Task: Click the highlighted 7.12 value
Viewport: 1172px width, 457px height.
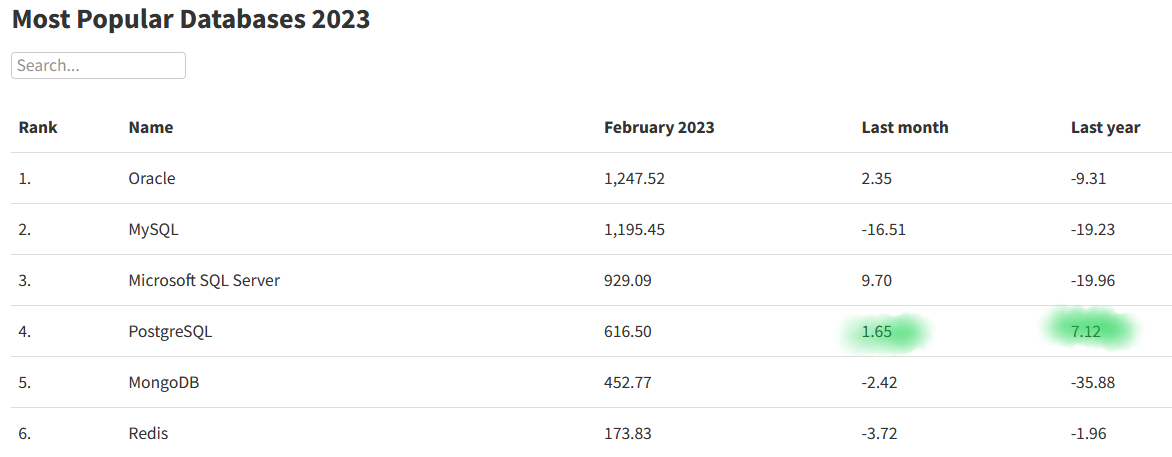Action: click(1086, 331)
